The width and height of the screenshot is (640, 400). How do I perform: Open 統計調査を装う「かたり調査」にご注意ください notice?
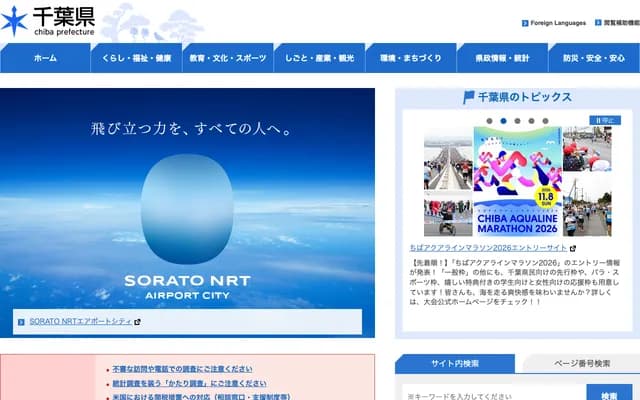[189, 384]
